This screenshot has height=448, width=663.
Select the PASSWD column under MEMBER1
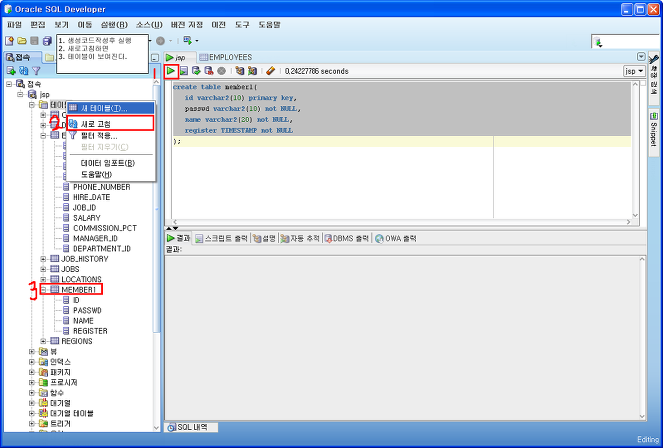click(x=87, y=311)
